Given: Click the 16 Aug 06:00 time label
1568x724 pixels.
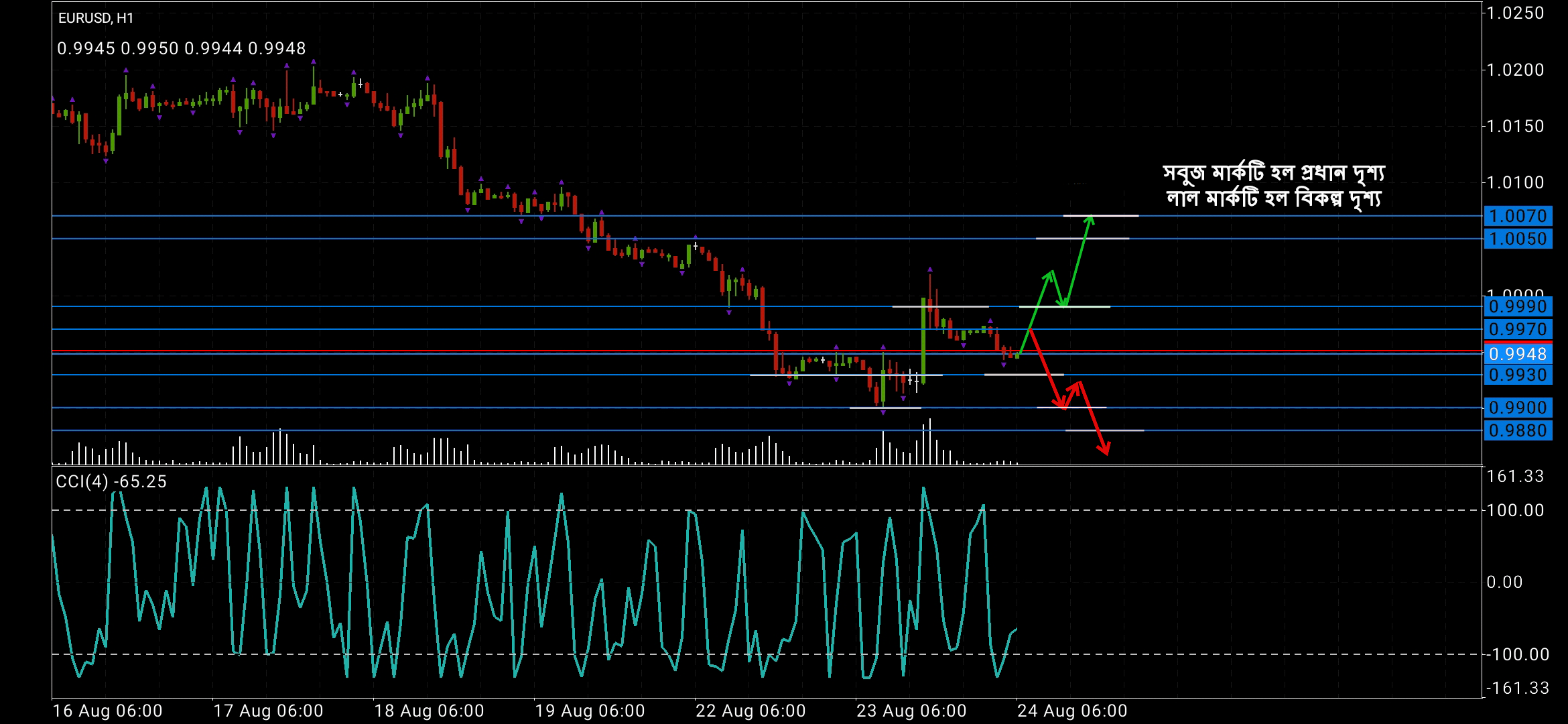Looking at the screenshot, I should pyautogui.click(x=107, y=711).
